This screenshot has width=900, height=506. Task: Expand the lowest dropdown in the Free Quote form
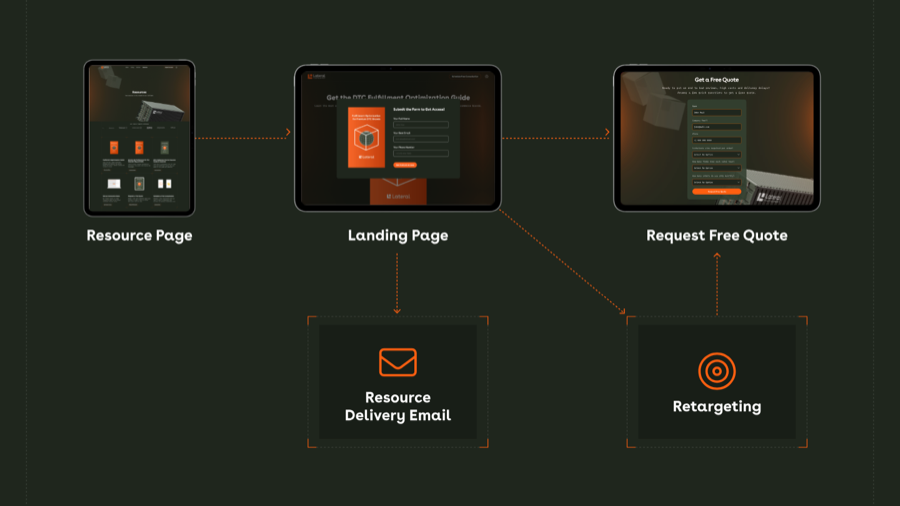(717, 182)
